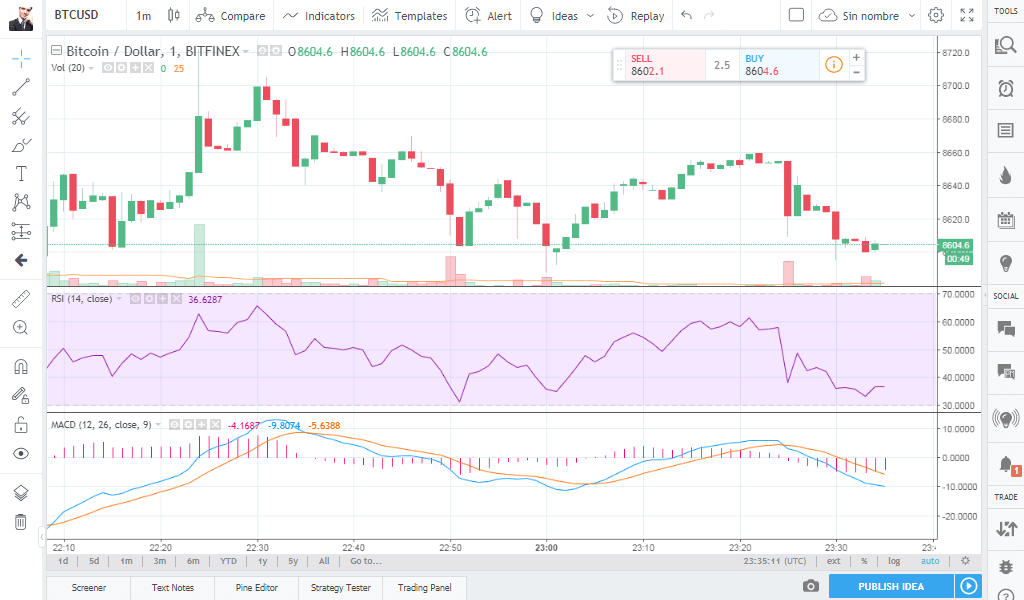The image size is (1024, 600).
Task: Switch to the Pine Editor tab
Action: [256, 588]
